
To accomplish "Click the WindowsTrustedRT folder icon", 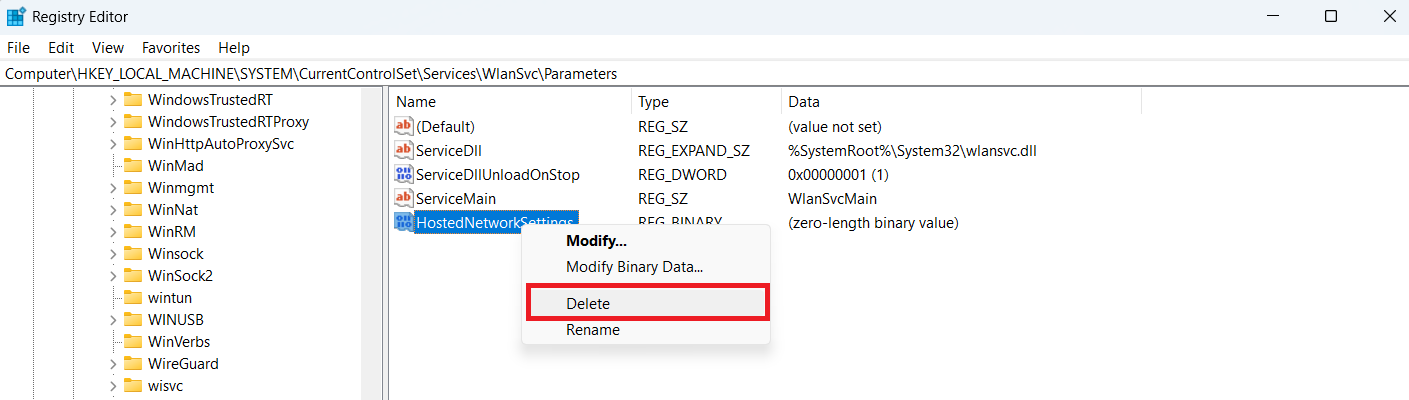I will tap(133, 100).
